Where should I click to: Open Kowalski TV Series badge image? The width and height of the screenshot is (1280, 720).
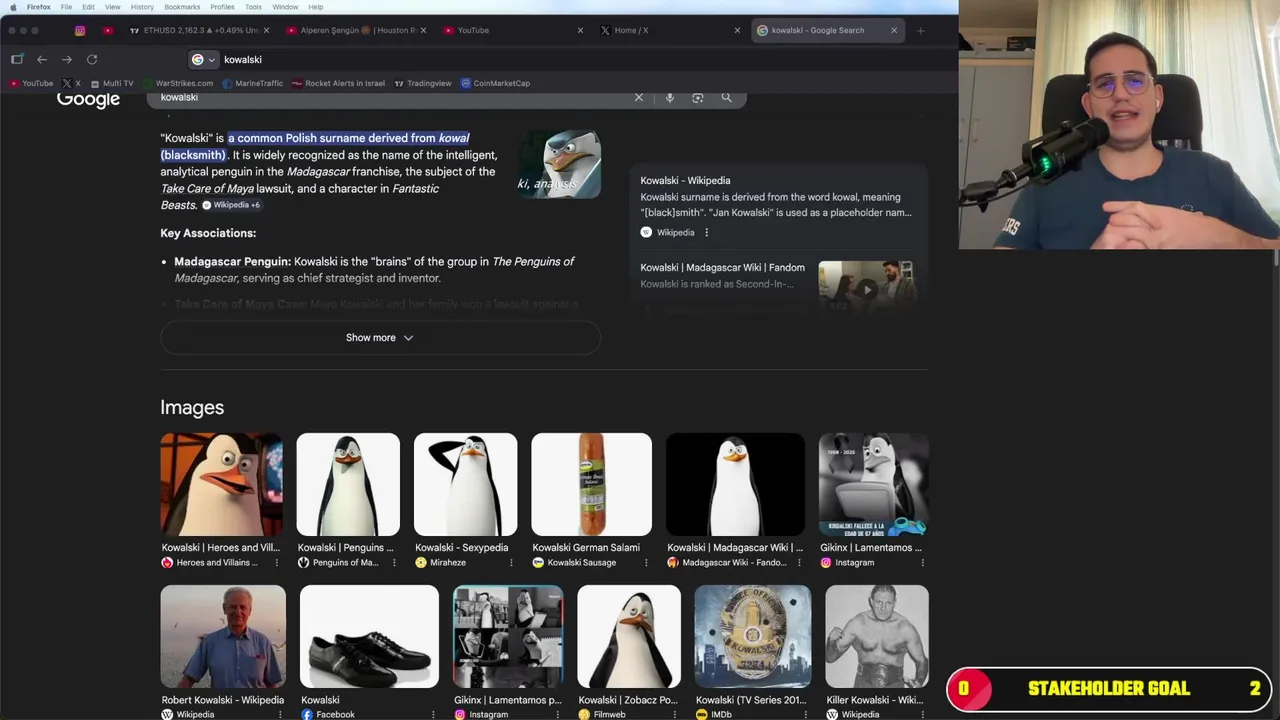pyautogui.click(x=753, y=637)
